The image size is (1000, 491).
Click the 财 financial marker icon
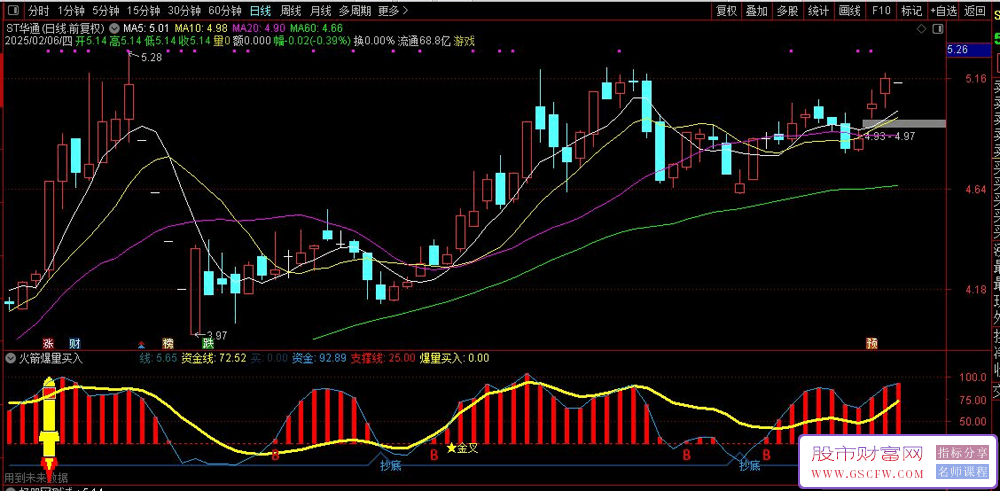pos(75,343)
